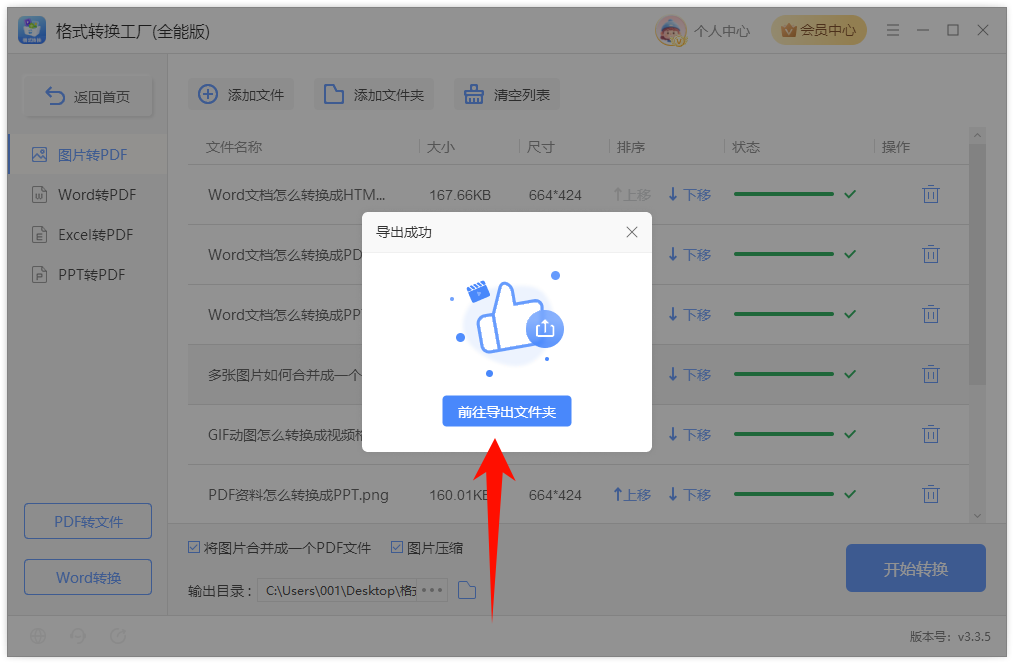Click progress bar of 多张图片如何合并 row

[784, 374]
